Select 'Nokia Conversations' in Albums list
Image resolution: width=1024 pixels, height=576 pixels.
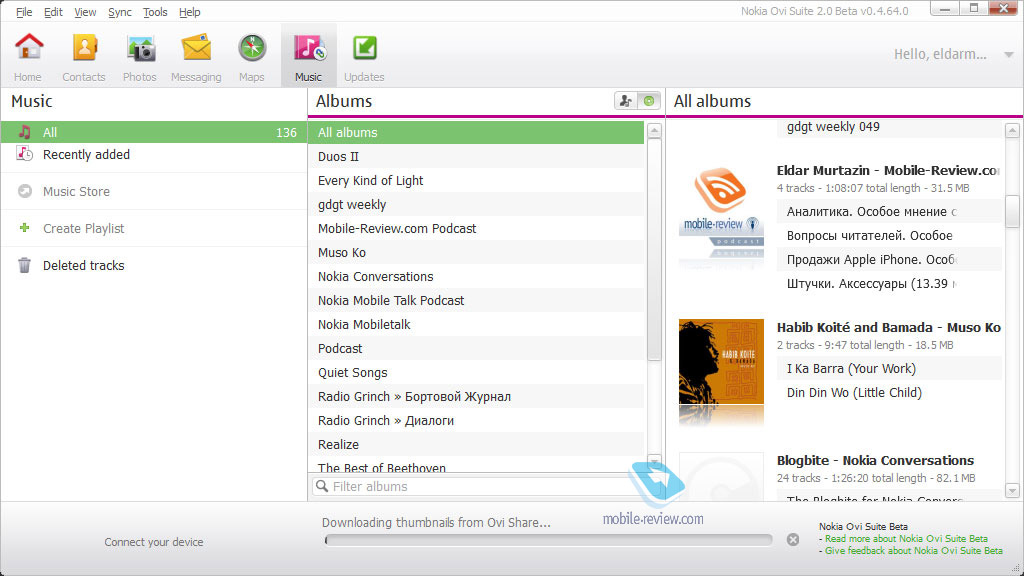476,277
